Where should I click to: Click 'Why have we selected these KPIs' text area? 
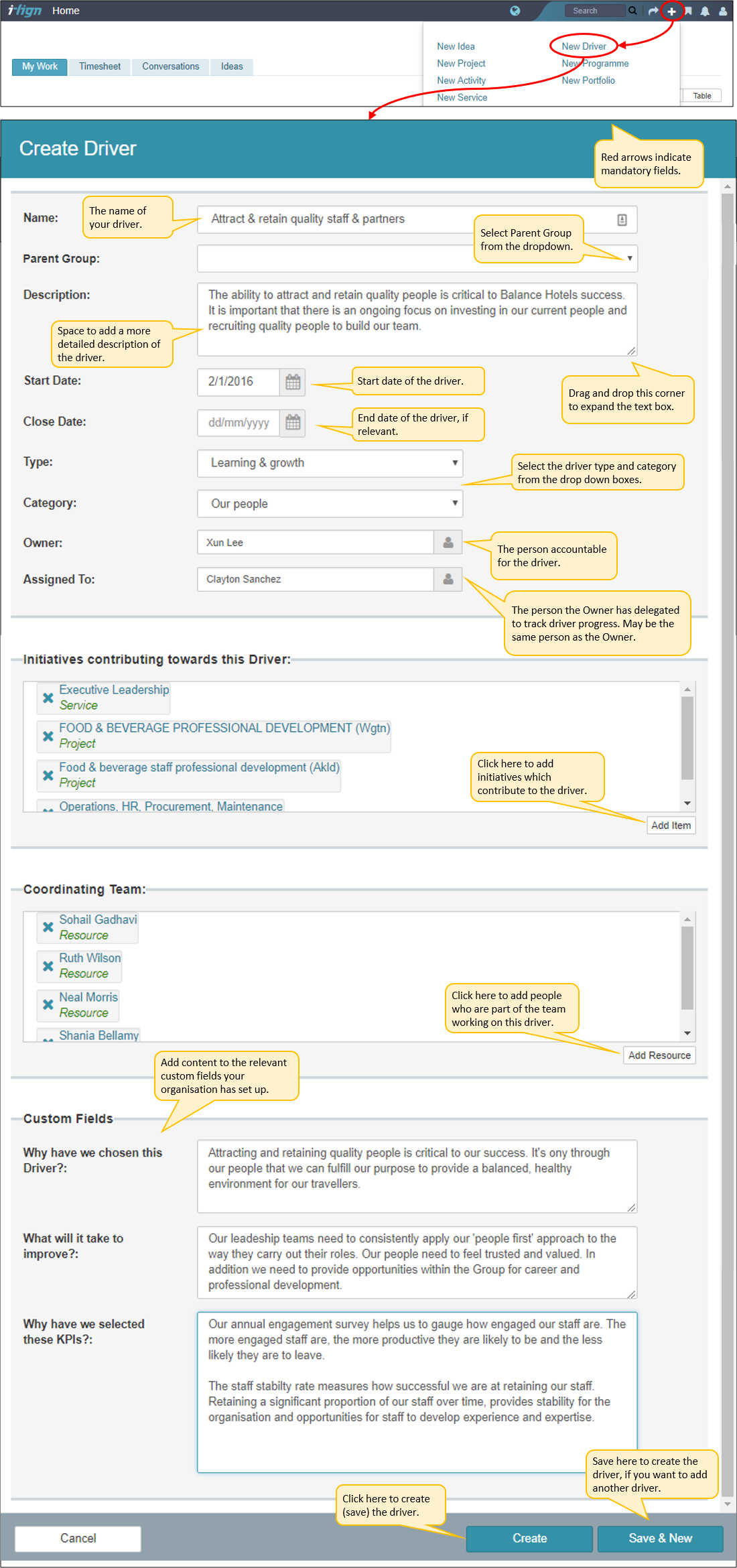pyautogui.click(x=417, y=1392)
